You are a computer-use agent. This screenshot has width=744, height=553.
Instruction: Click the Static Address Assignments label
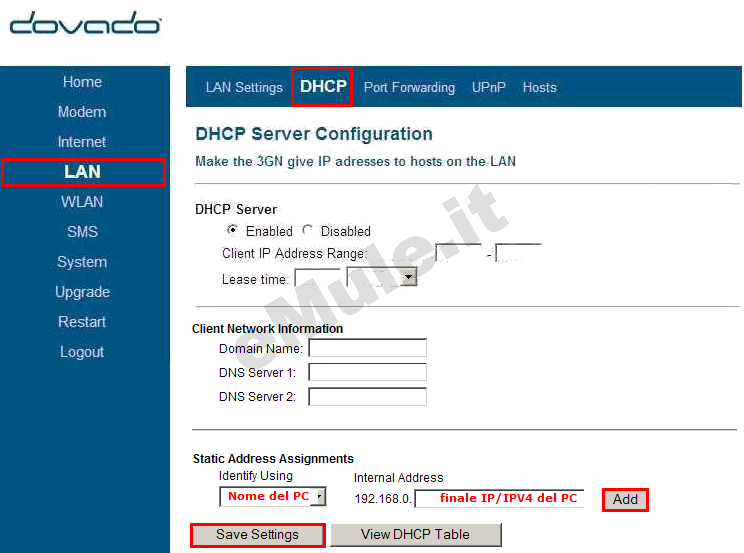point(273,459)
